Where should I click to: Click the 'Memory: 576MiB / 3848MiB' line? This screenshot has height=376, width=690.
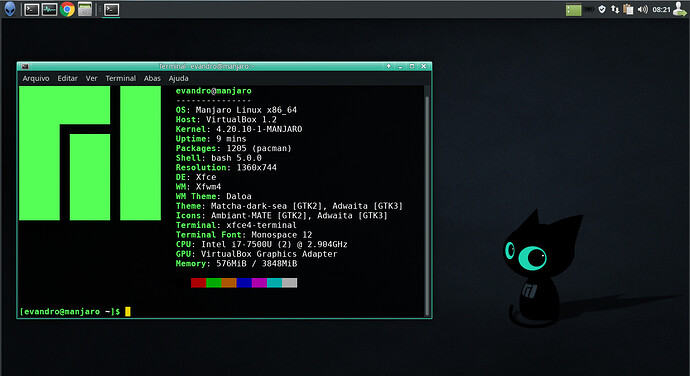point(236,264)
